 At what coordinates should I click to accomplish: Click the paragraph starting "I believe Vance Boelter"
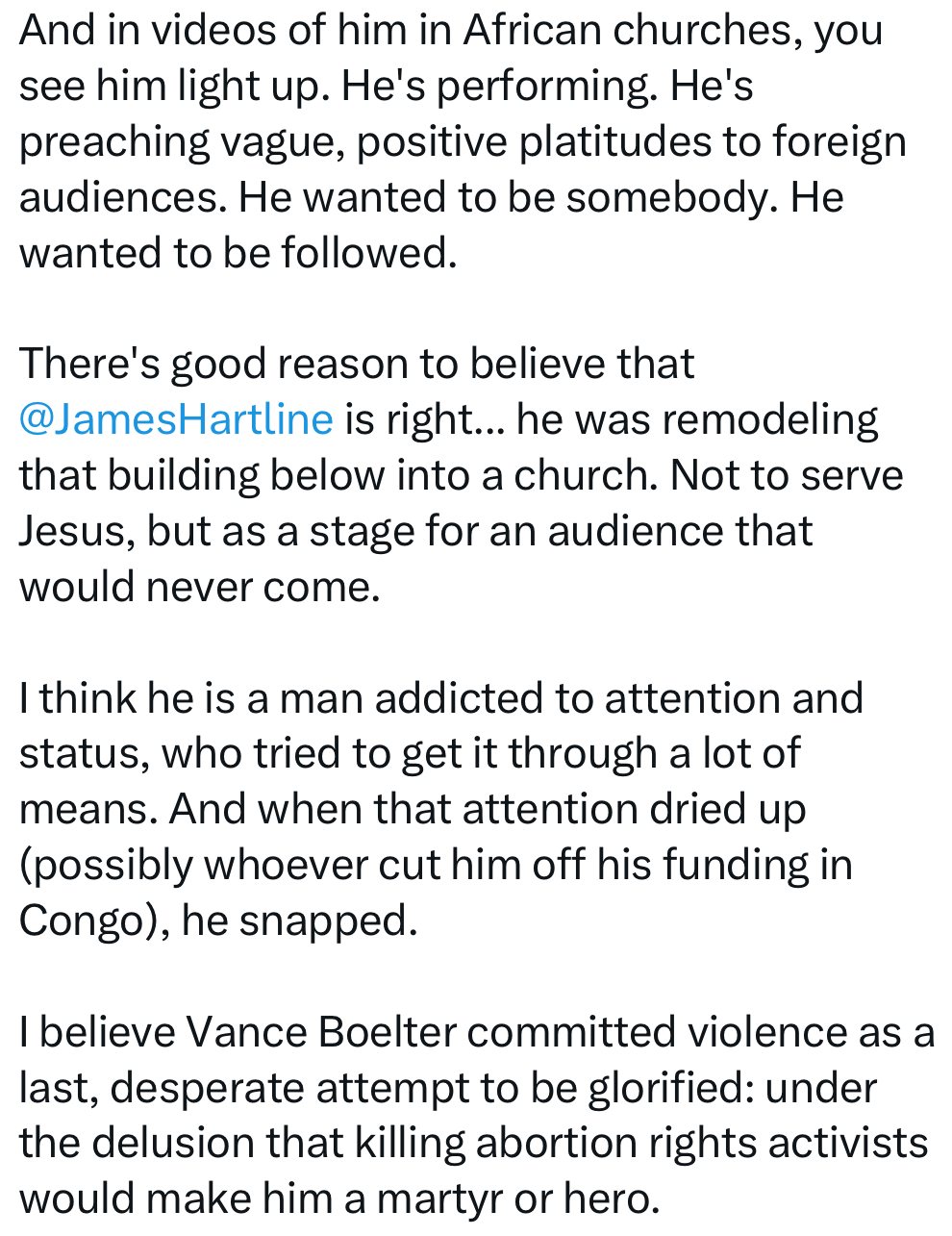[x=476, y=1116]
